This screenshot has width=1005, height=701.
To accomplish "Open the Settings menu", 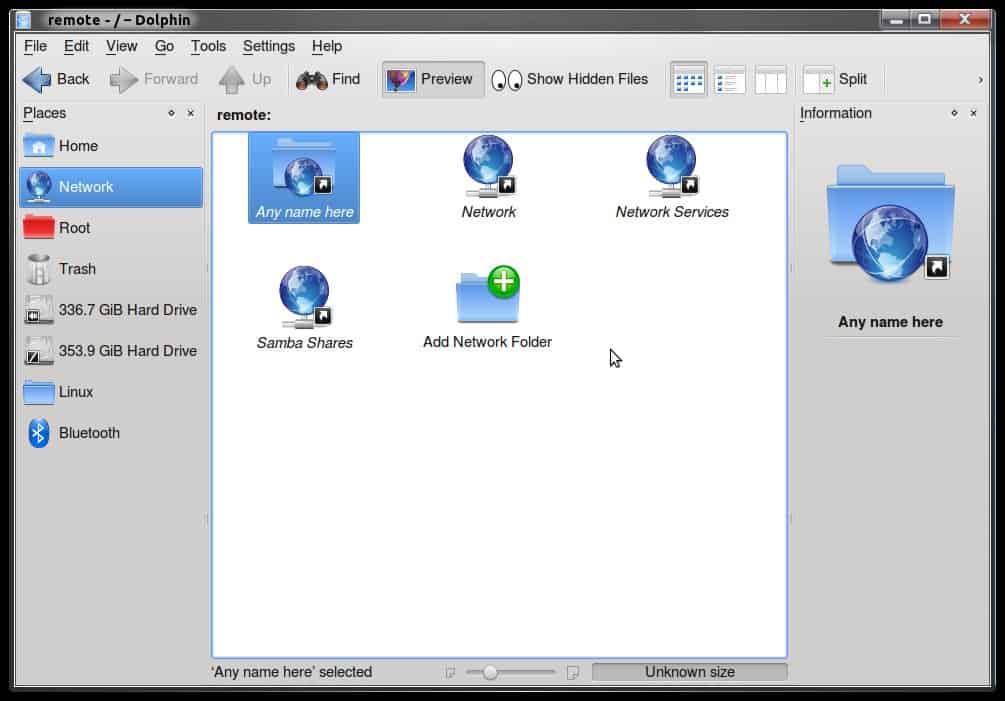I will pos(269,46).
